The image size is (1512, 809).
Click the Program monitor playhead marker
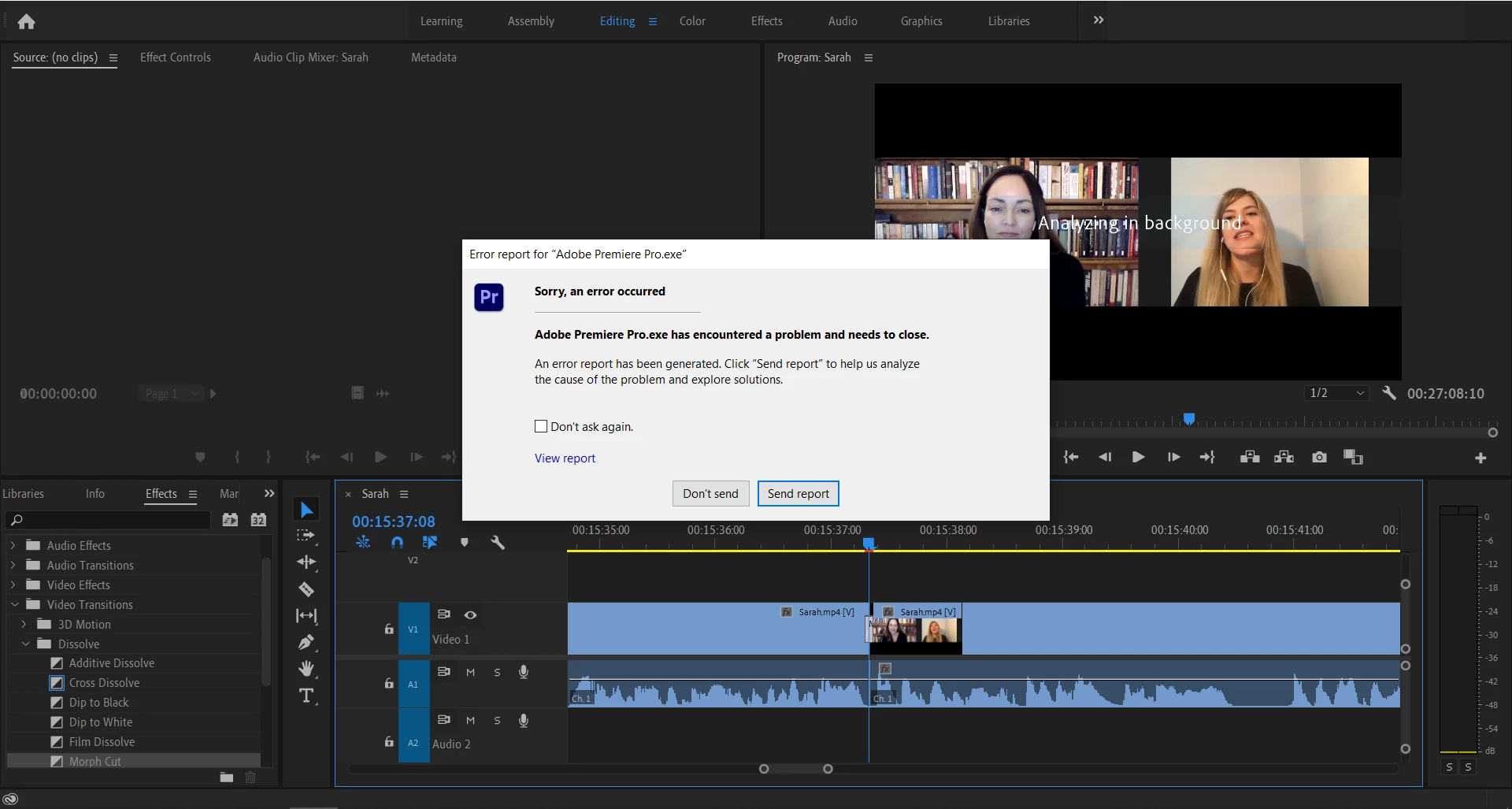pyautogui.click(x=1189, y=418)
